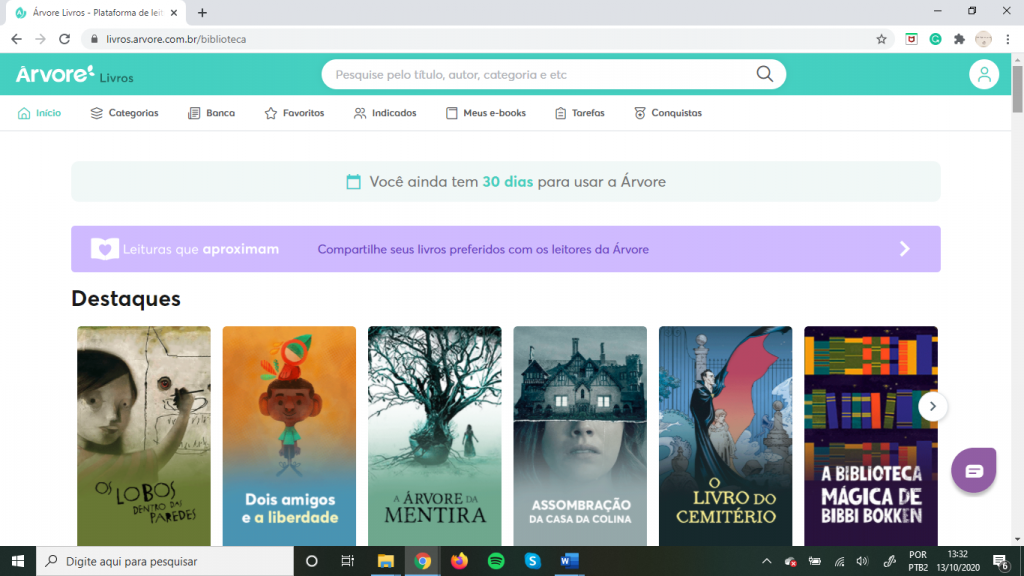
Task: Launch Spotify from the taskbar
Action: point(496,561)
